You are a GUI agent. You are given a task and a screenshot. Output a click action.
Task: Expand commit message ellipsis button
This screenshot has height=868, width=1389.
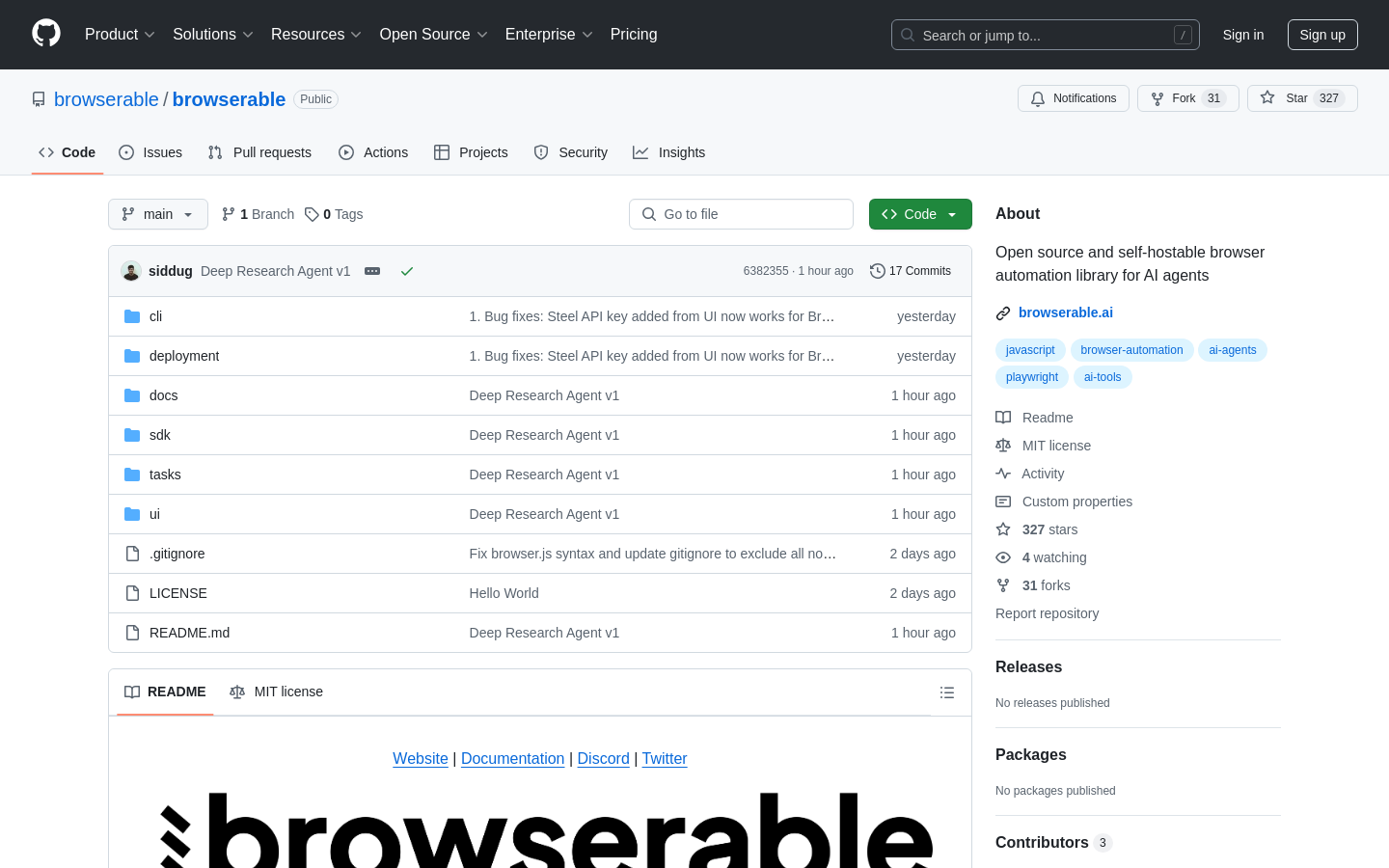(x=372, y=271)
